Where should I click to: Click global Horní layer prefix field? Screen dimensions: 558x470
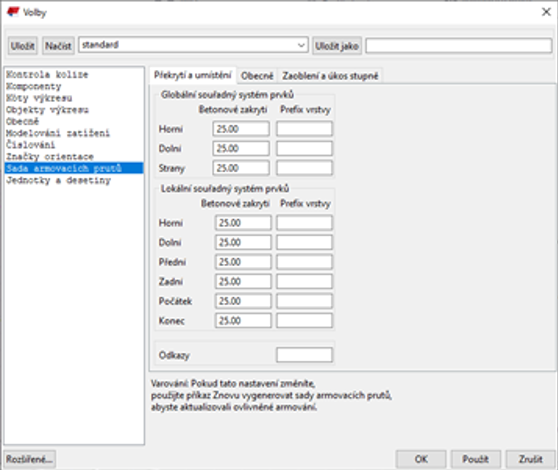click(304, 129)
